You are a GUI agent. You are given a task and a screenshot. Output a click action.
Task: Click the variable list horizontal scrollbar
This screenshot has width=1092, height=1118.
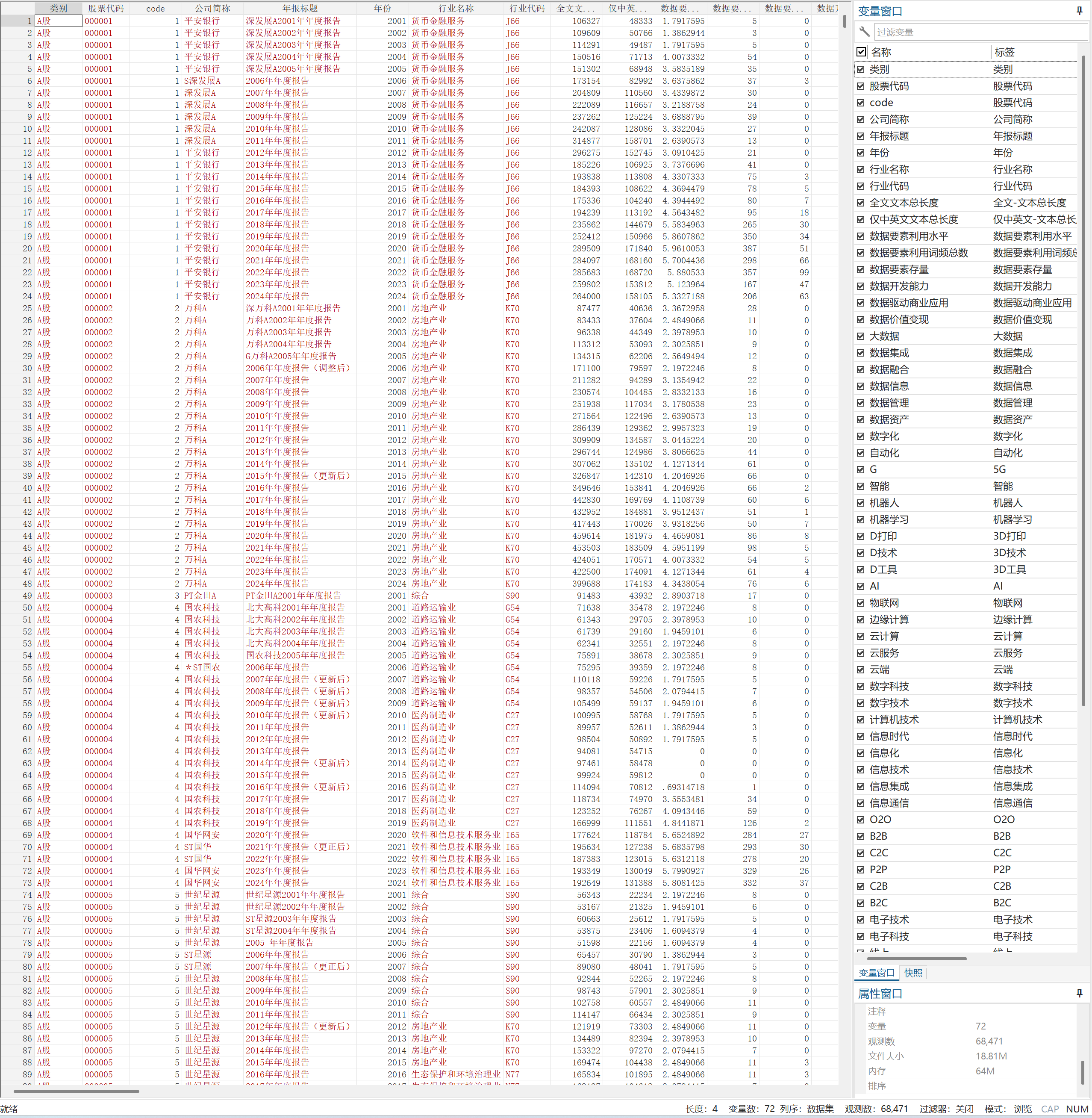pyautogui.click(x=916, y=958)
